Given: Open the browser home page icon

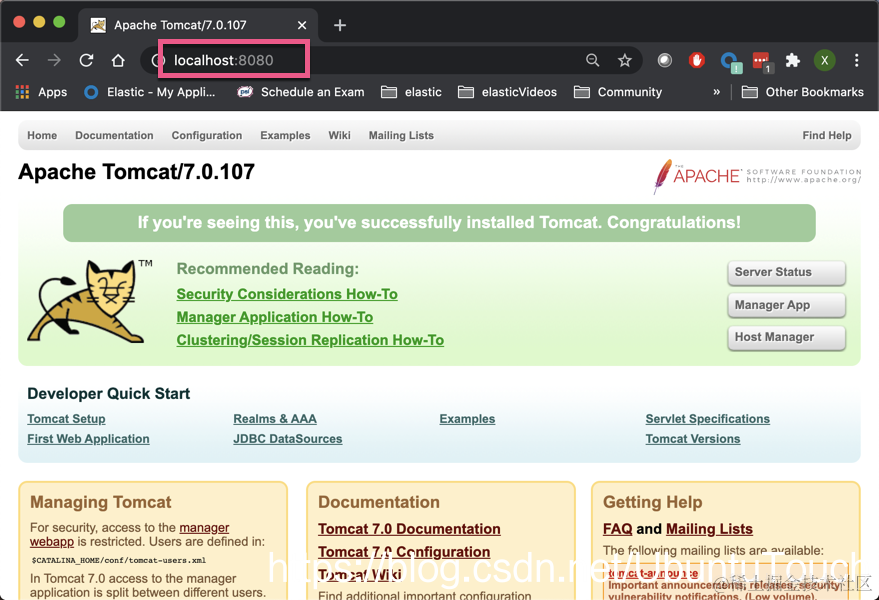Looking at the screenshot, I should pyautogui.click(x=118, y=60).
